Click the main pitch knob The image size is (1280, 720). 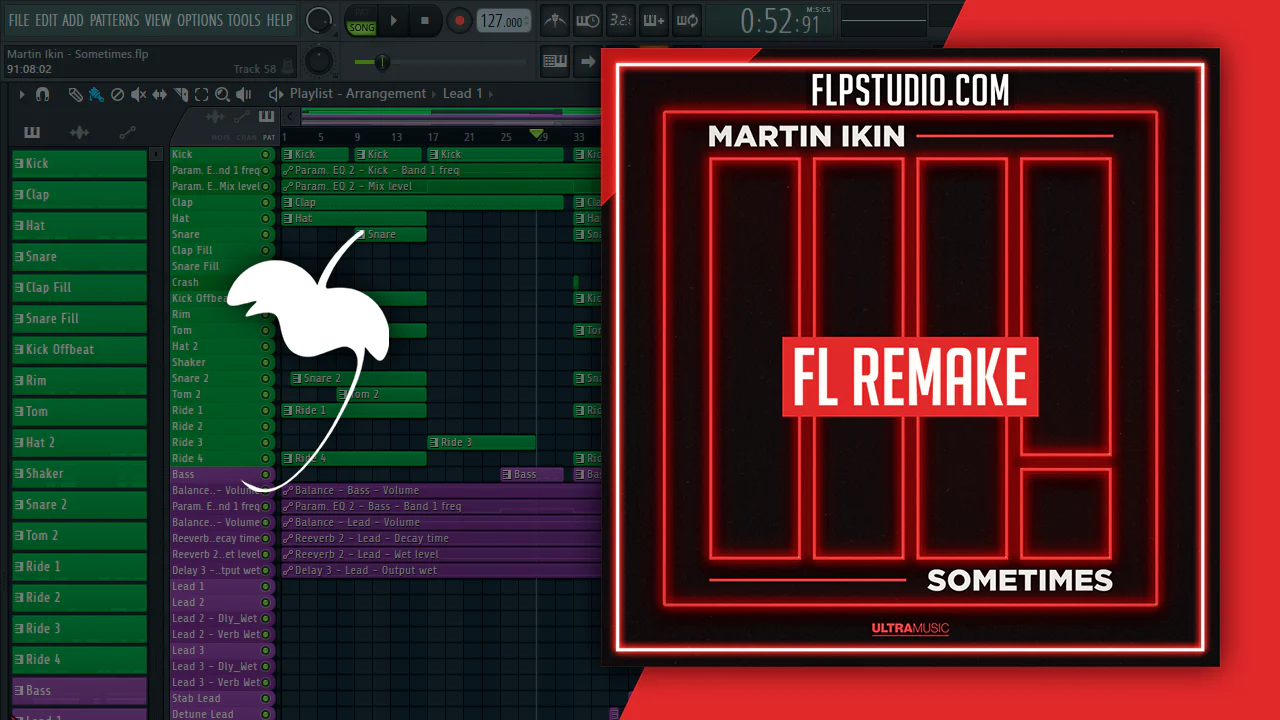(x=319, y=61)
